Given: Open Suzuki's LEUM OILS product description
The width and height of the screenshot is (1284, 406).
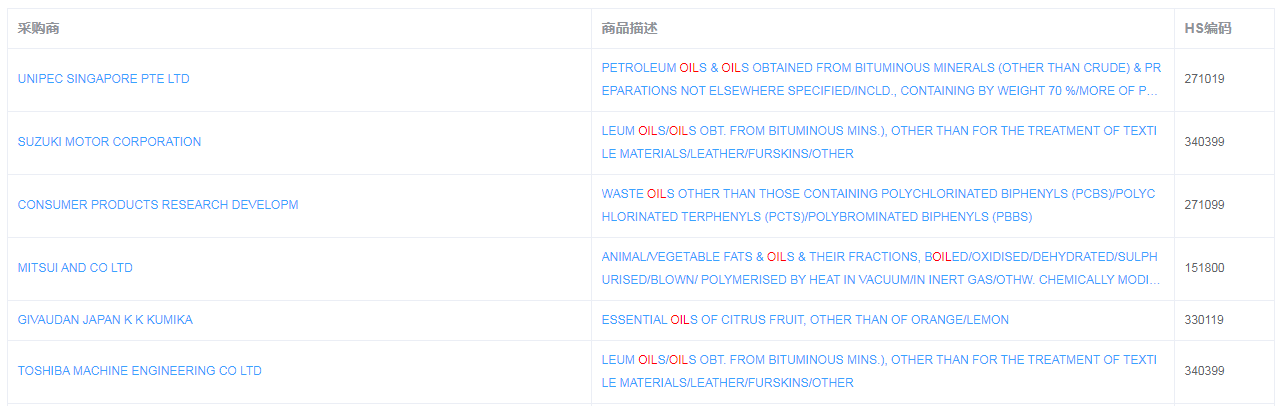Looking at the screenshot, I should click(x=879, y=142).
